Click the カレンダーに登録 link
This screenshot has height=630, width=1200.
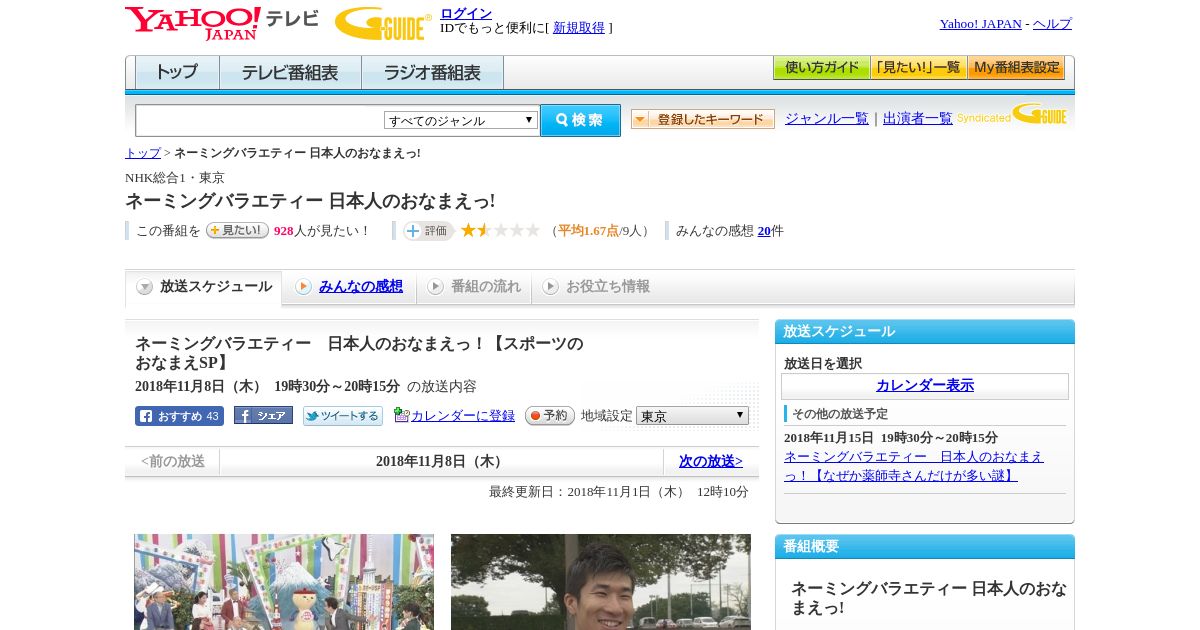point(463,416)
